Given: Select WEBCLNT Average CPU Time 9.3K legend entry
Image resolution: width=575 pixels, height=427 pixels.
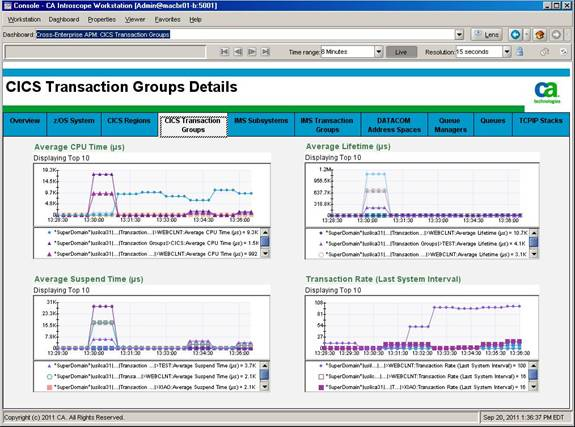Looking at the screenshot, I should (153, 233).
